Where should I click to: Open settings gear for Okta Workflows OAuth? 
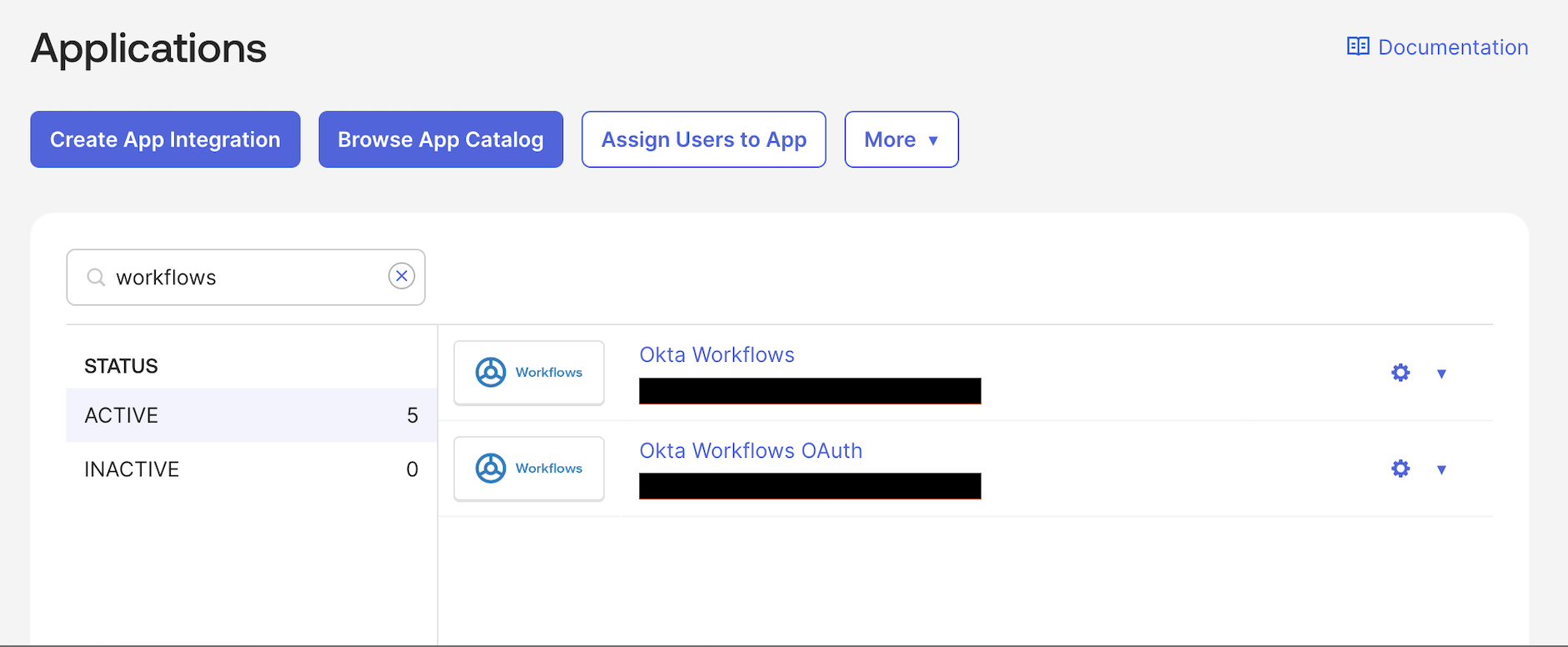(x=1401, y=469)
